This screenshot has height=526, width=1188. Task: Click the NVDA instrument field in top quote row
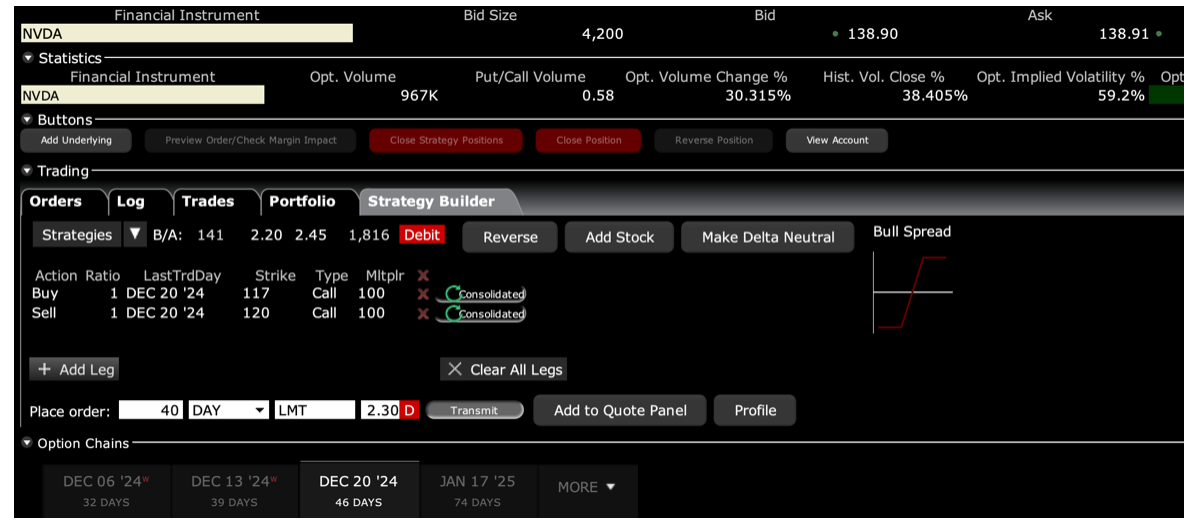click(x=186, y=33)
